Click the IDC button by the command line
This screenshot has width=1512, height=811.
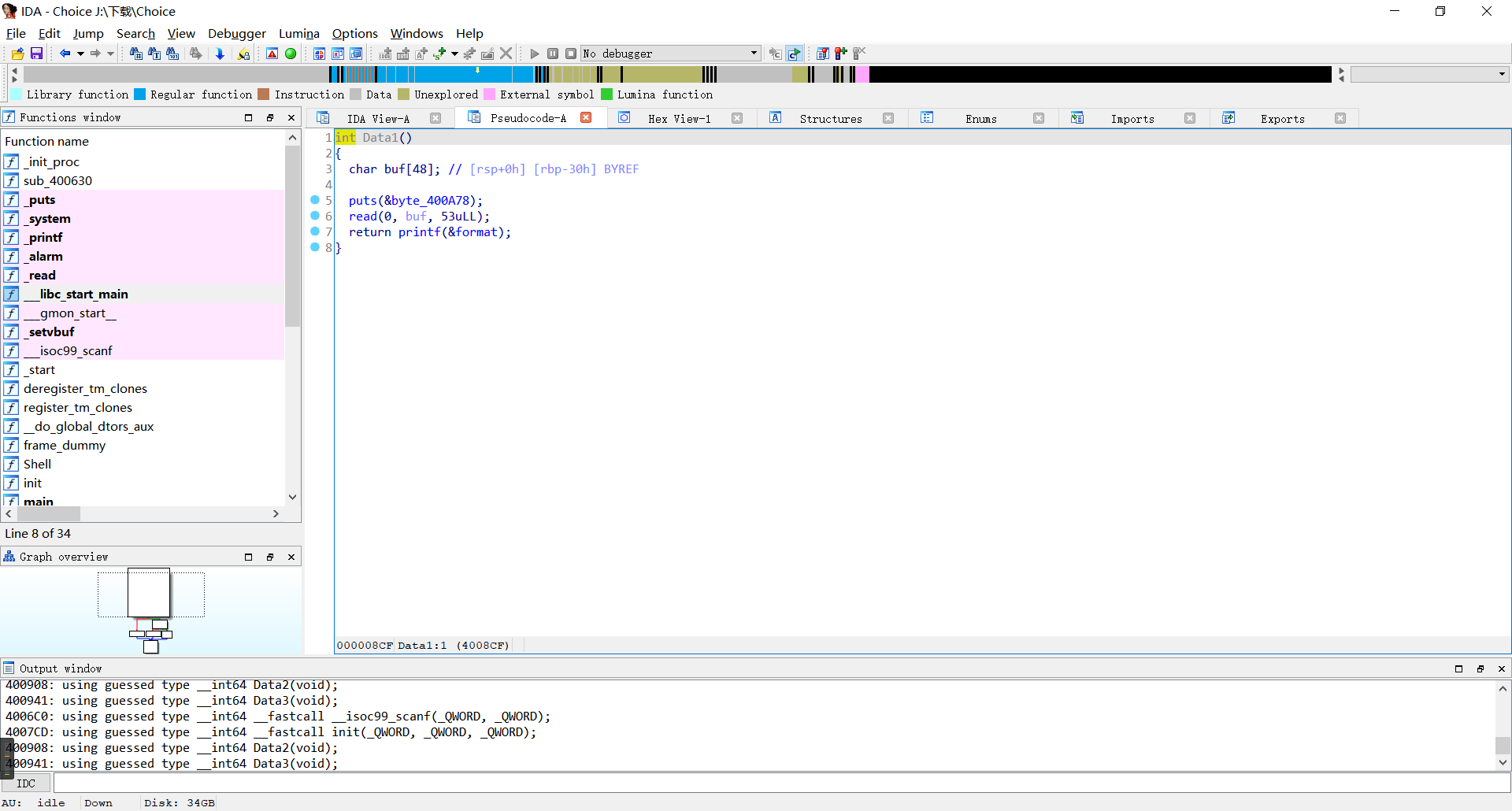(x=26, y=783)
